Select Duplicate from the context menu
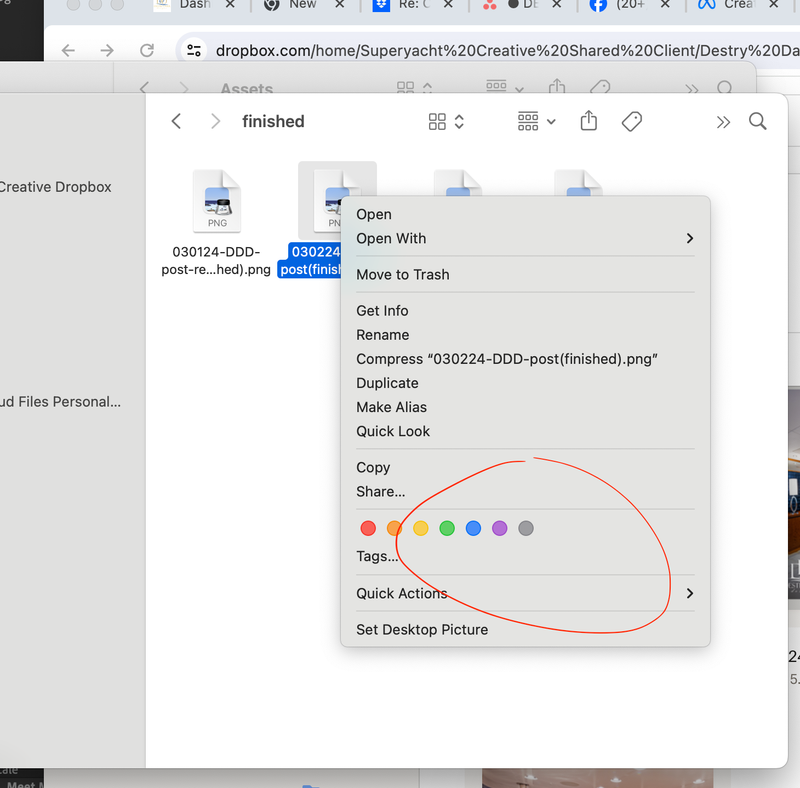Viewport: 800px width, 788px height. (x=387, y=383)
